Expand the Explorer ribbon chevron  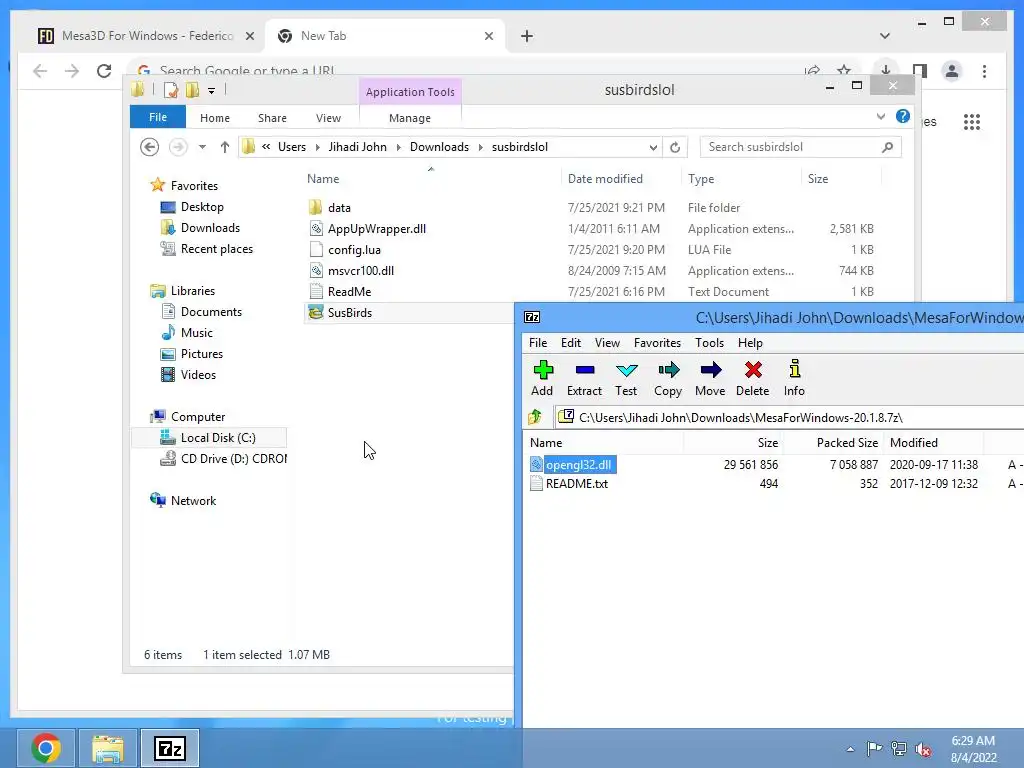(x=881, y=117)
